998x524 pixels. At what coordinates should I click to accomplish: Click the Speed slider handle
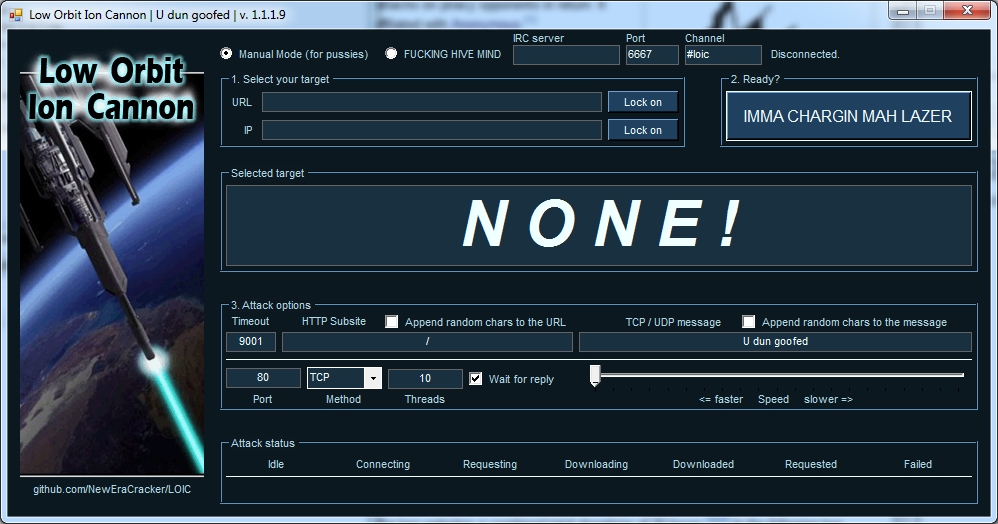tap(595, 376)
